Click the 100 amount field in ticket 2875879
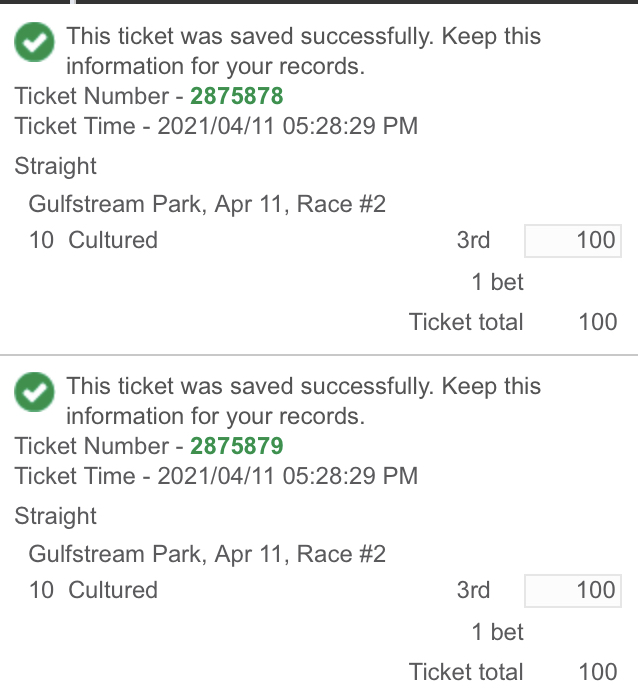Screen dimensions: 638x690 pyautogui.click(x=573, y=591)
